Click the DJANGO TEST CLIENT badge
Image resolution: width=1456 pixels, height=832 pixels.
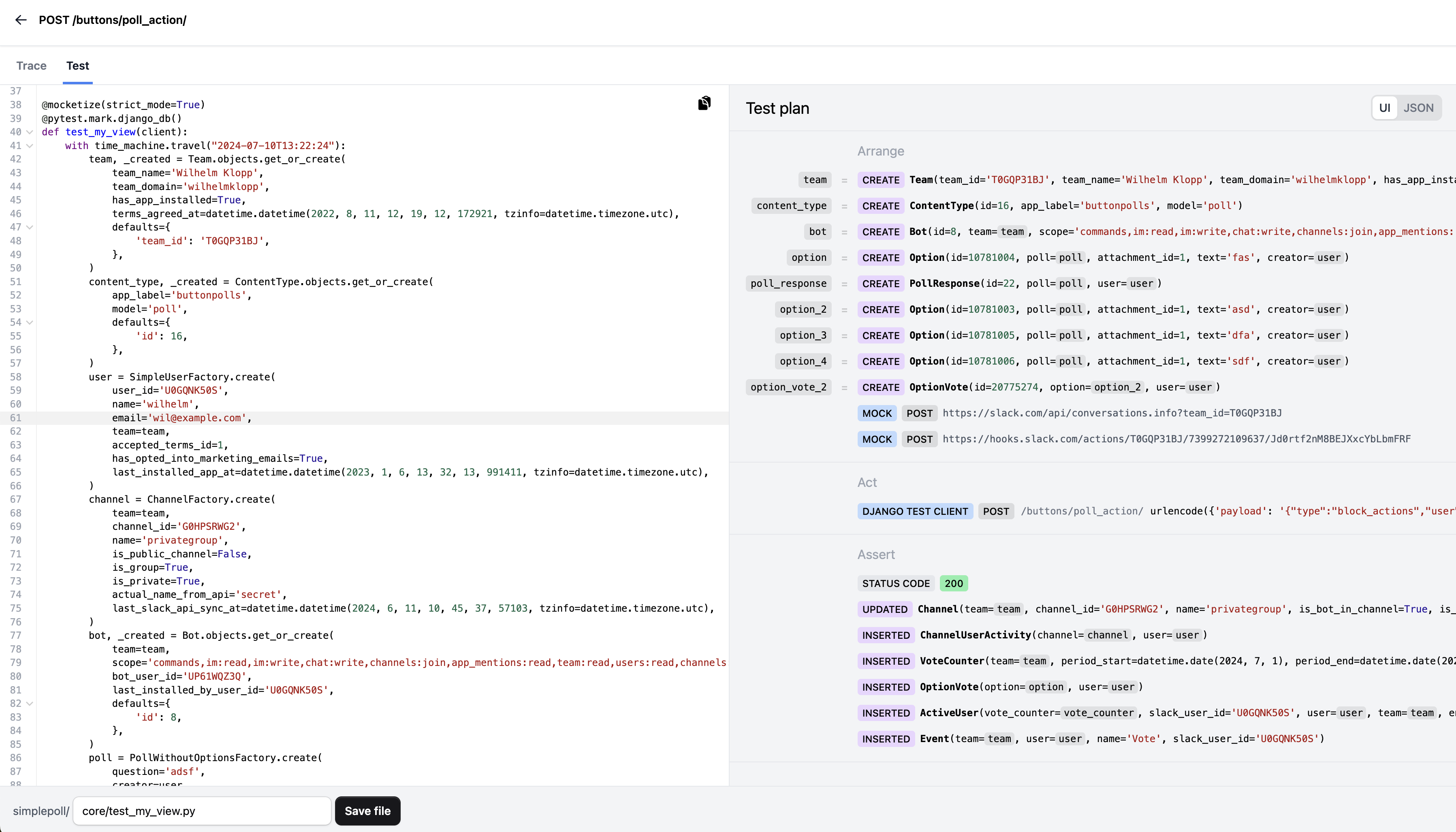pos(914,511)
